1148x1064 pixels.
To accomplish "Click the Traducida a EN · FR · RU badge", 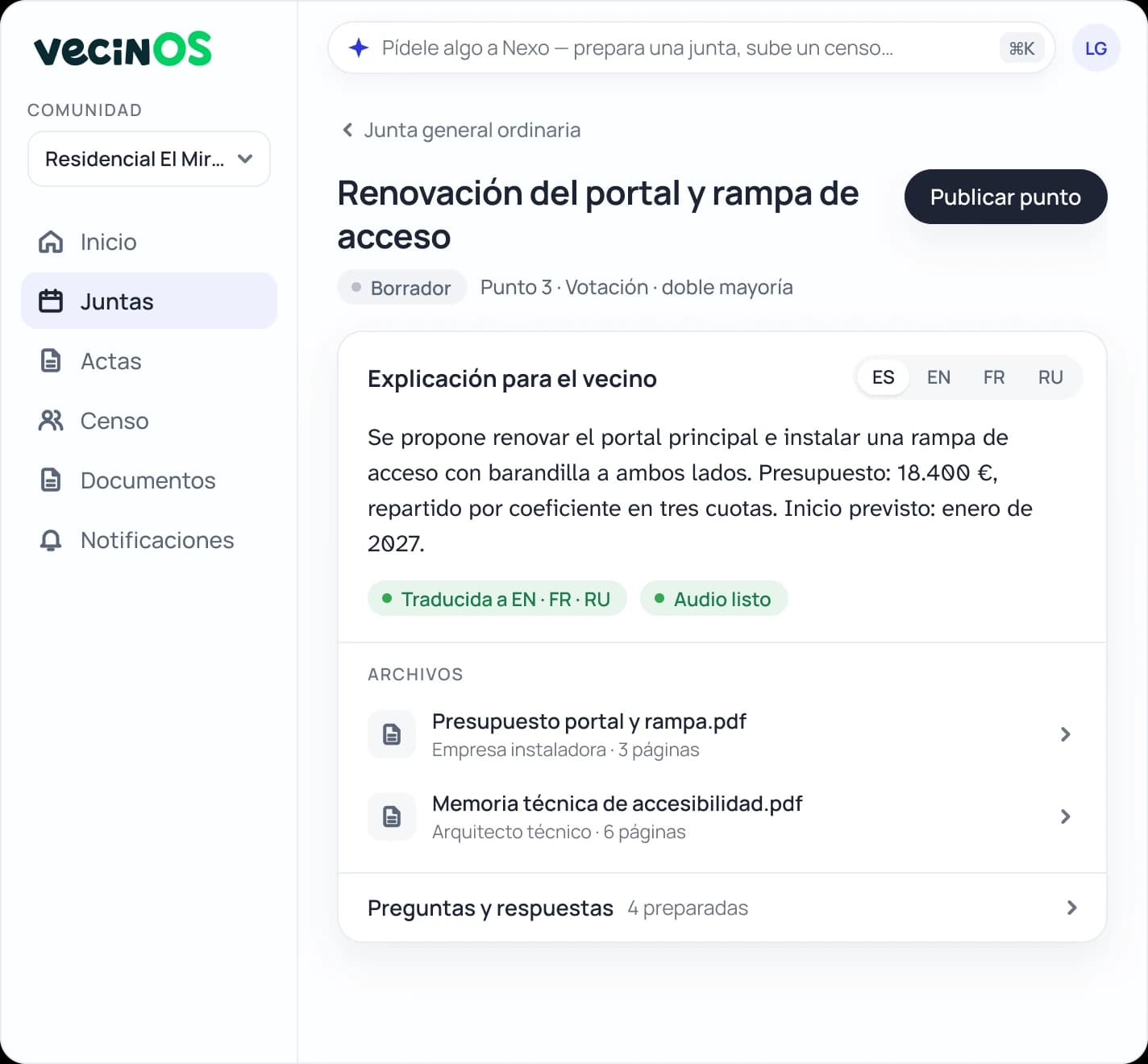I will click(x=497, y=599).
